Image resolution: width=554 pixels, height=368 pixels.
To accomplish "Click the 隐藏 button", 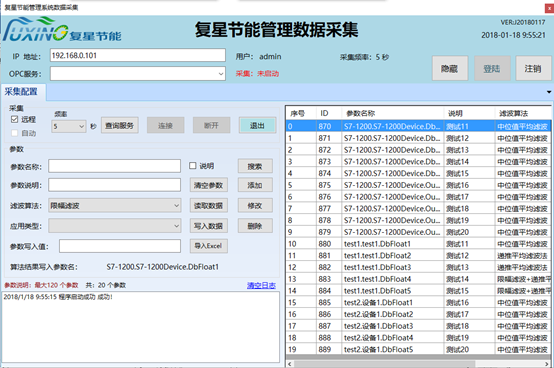I will (450, 68).
